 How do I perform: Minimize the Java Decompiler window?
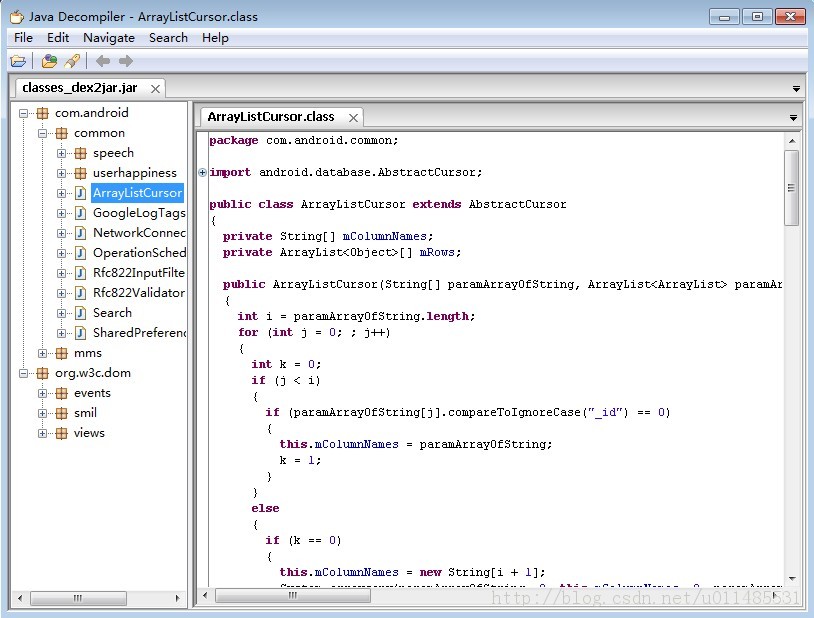click(x=724, y=17)
